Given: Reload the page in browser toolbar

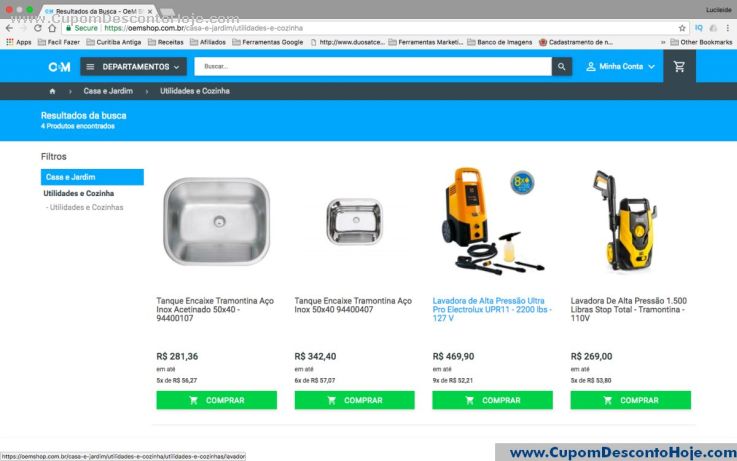Looking at the screenshot, I should click(x=38, y=28).
